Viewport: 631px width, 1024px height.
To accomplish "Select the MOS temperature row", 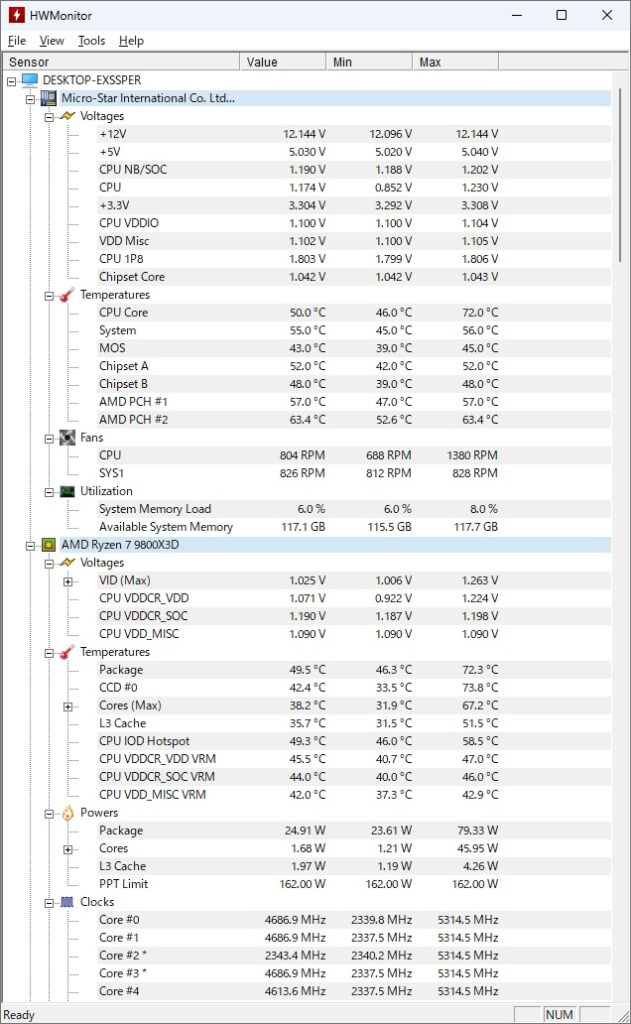I will 353,348.
